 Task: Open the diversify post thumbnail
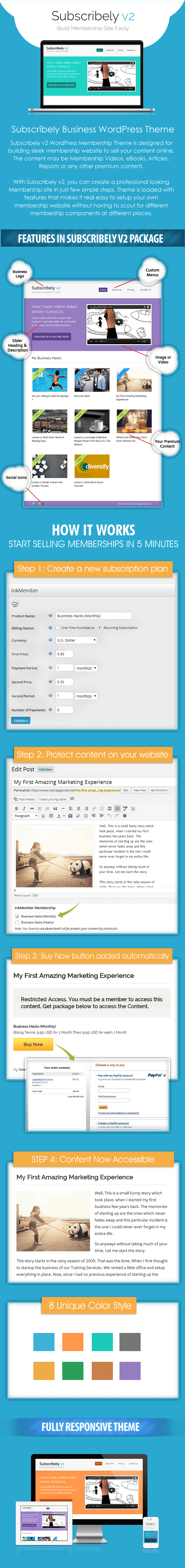pos(91,466)
